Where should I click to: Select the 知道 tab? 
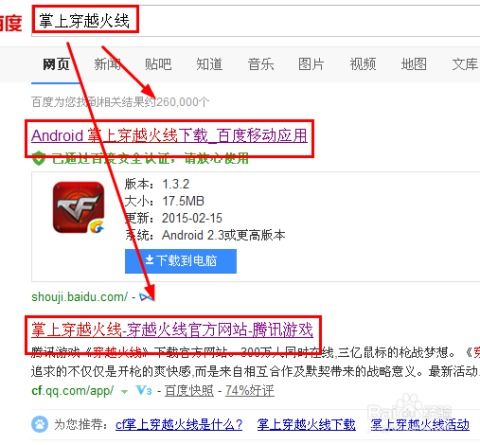(209, 64)
